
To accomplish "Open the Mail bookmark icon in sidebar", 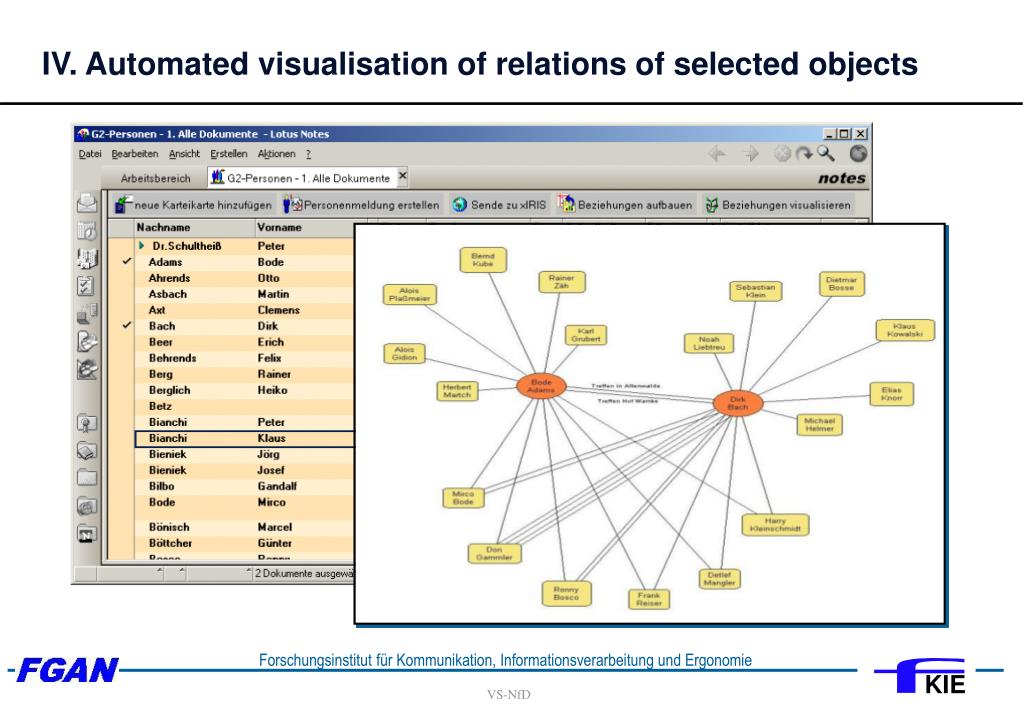I will [87, 204].
